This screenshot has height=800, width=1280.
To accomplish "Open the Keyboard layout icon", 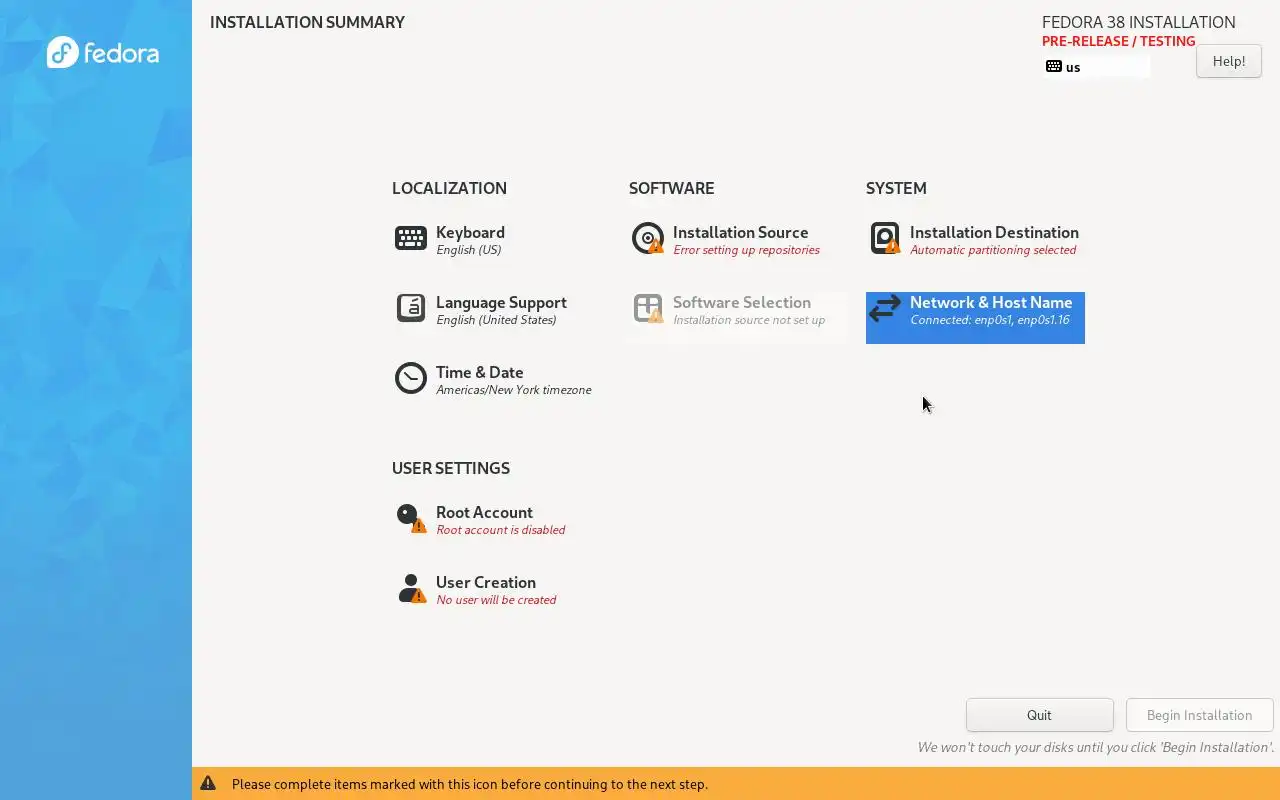I will [411, 238].
